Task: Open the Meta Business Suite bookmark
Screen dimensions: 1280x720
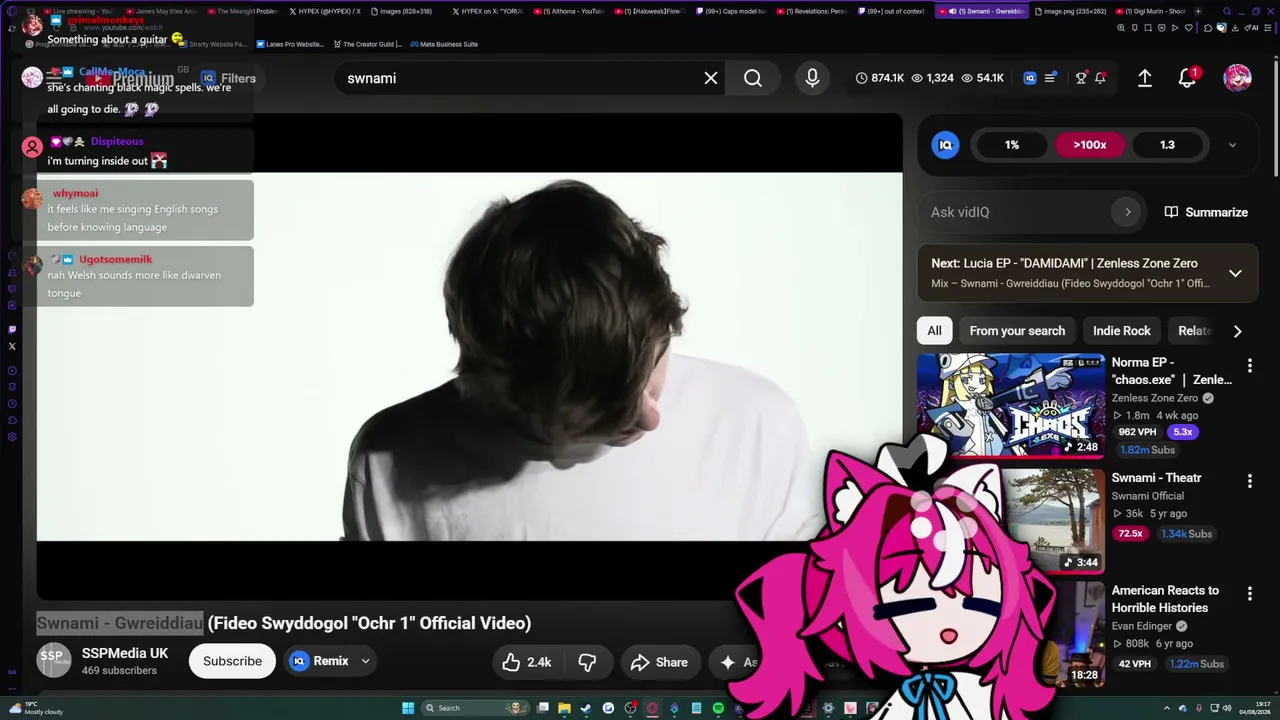Action: 444,44
